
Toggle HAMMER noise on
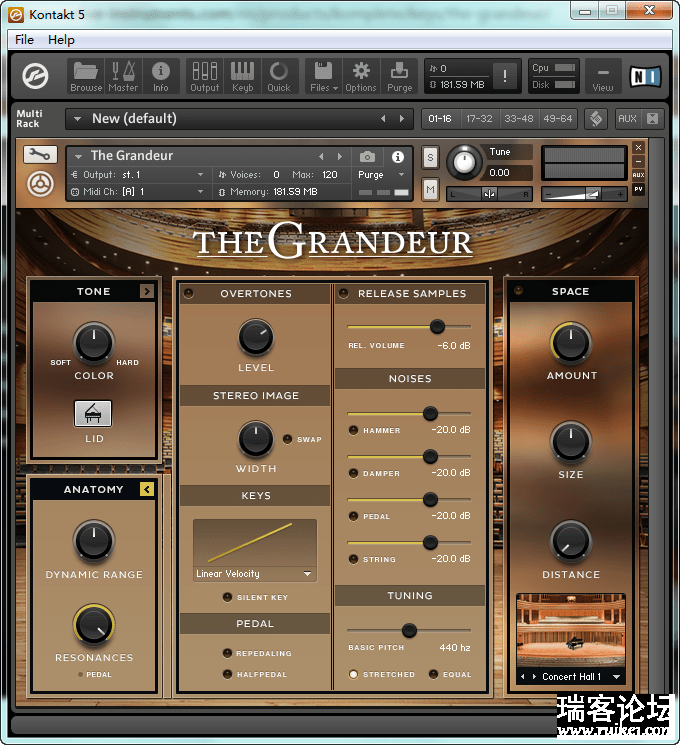353,430
